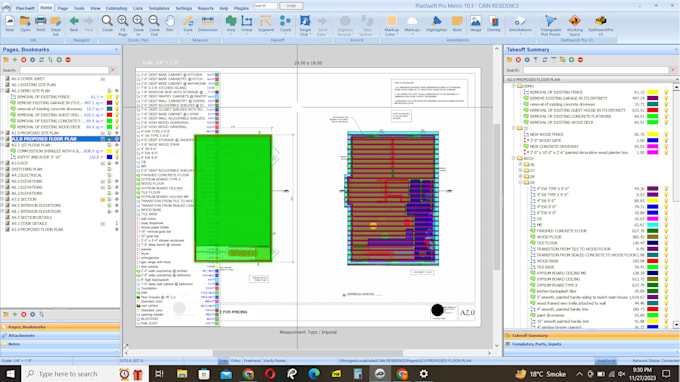Toggle lightbulb visibility for REMOVAL OF EXISTING FENCE in summary
The width and height of the screenshot is (680, 382).
(666, 92)
